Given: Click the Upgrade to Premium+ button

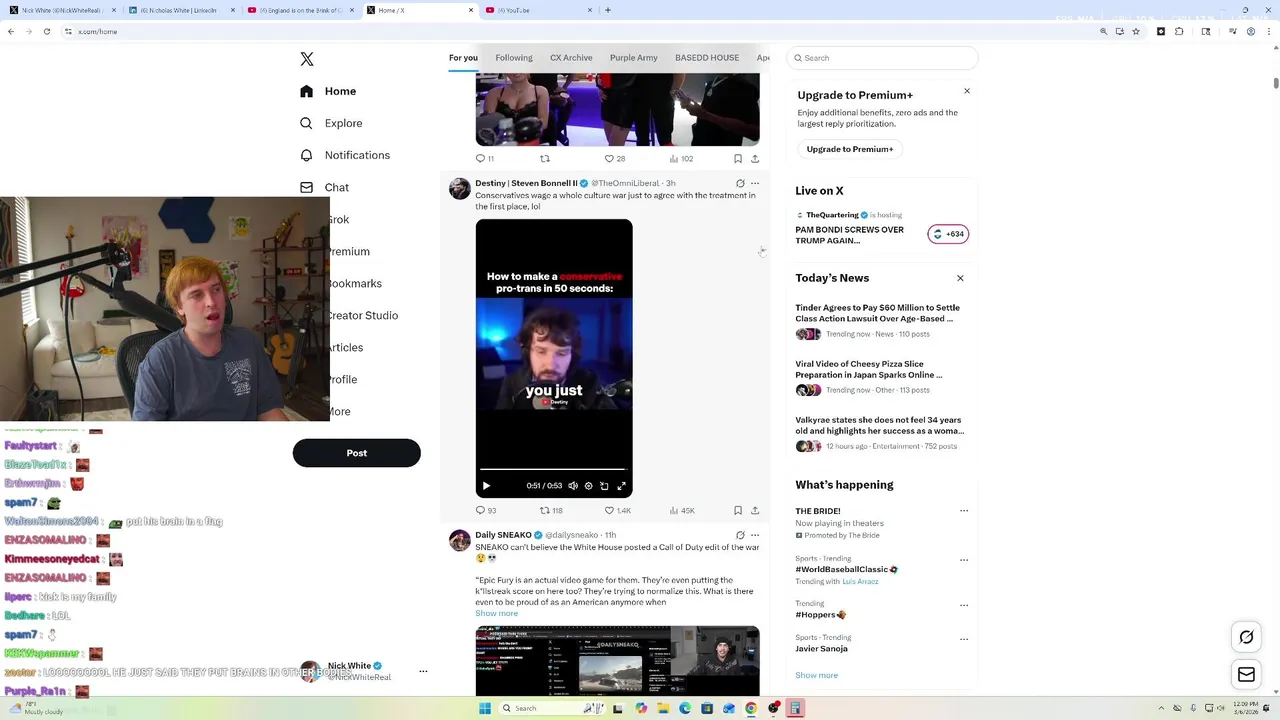Looking at the screenshot, I should coord(850,149).
